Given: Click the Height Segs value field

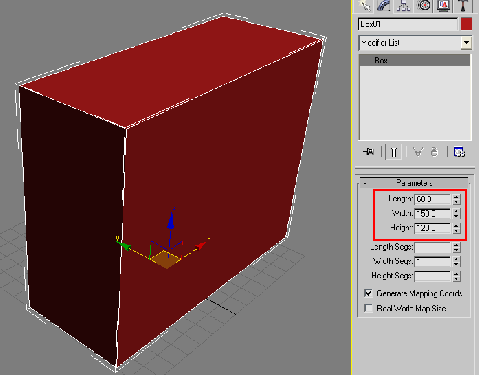Looking at the screenshot, I should coord(432,276).
